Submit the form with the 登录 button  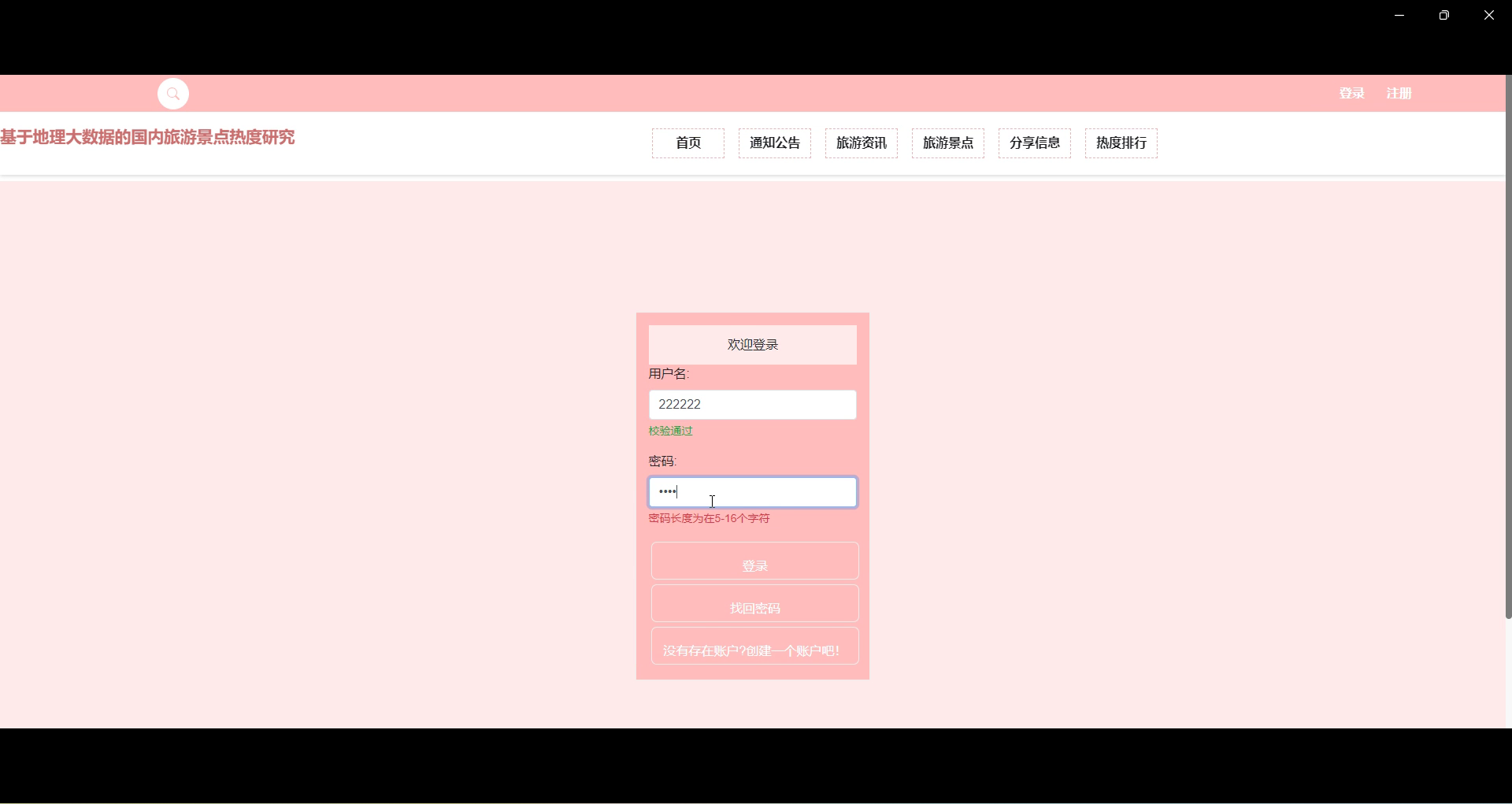[x=755, y=561]
